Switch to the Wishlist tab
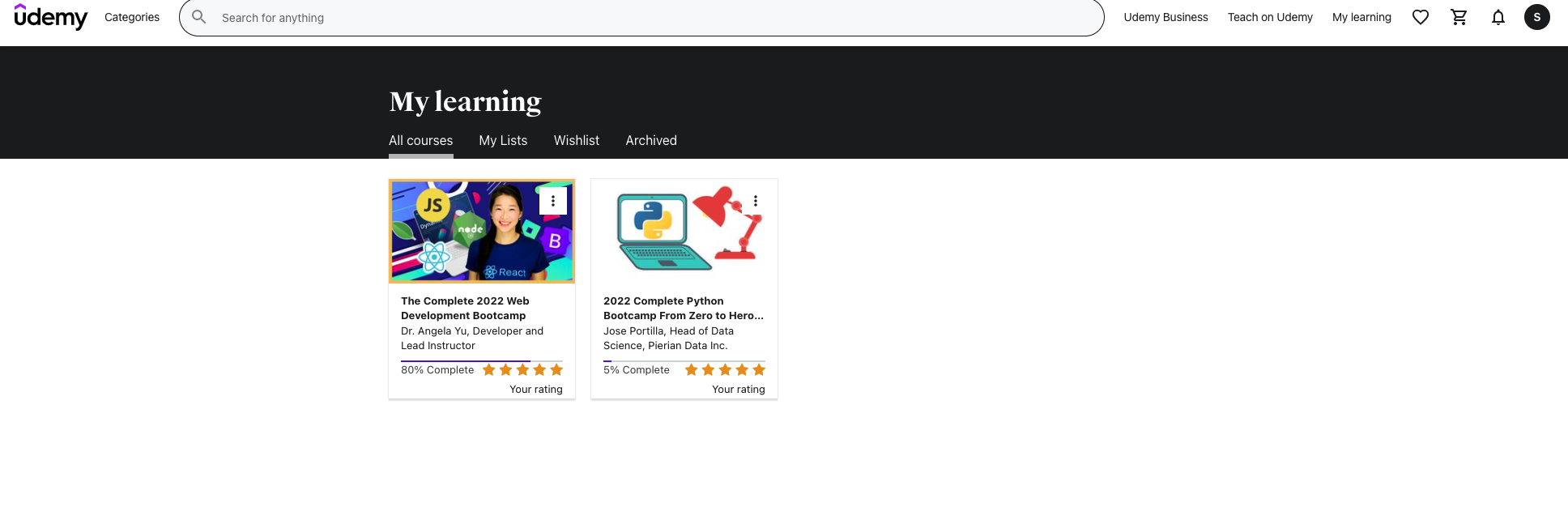1568x516 pixels. pyautogui.click(x=577, y=141)
